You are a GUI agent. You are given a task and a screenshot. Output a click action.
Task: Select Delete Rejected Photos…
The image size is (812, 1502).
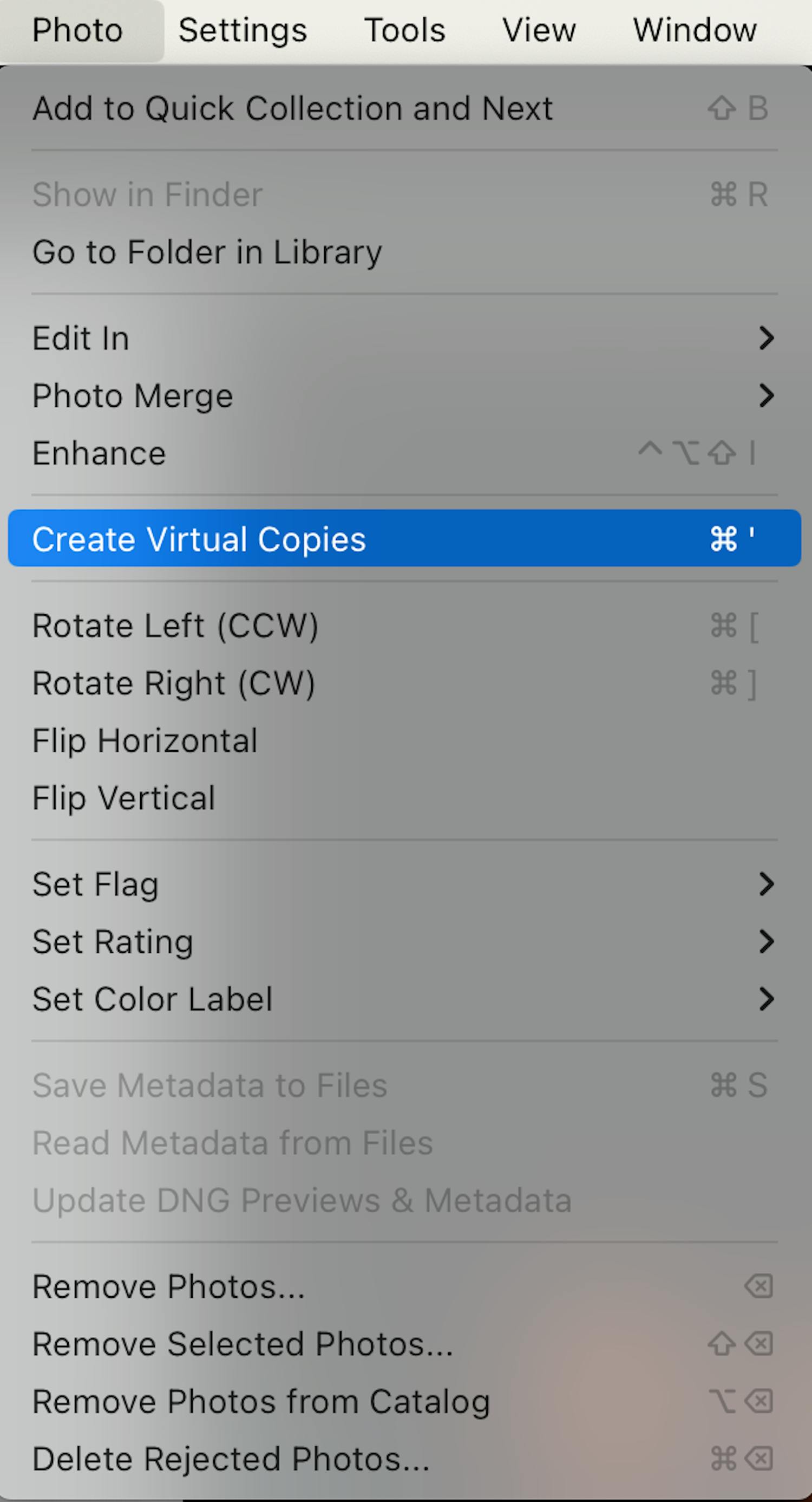pyautogui.click(x=231, y=1459)
